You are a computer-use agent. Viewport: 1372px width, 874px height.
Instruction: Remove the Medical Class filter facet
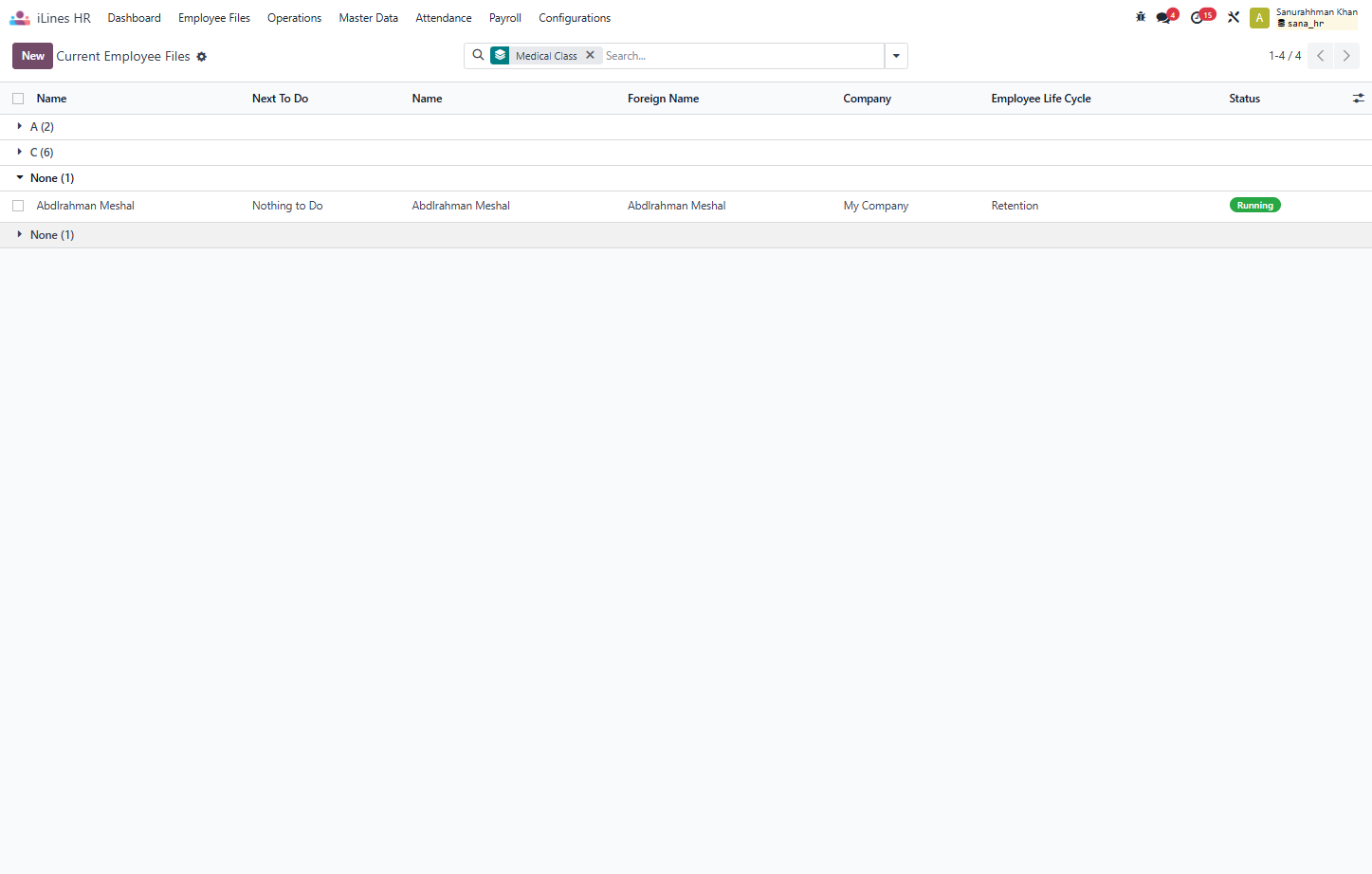coord(590,55)
